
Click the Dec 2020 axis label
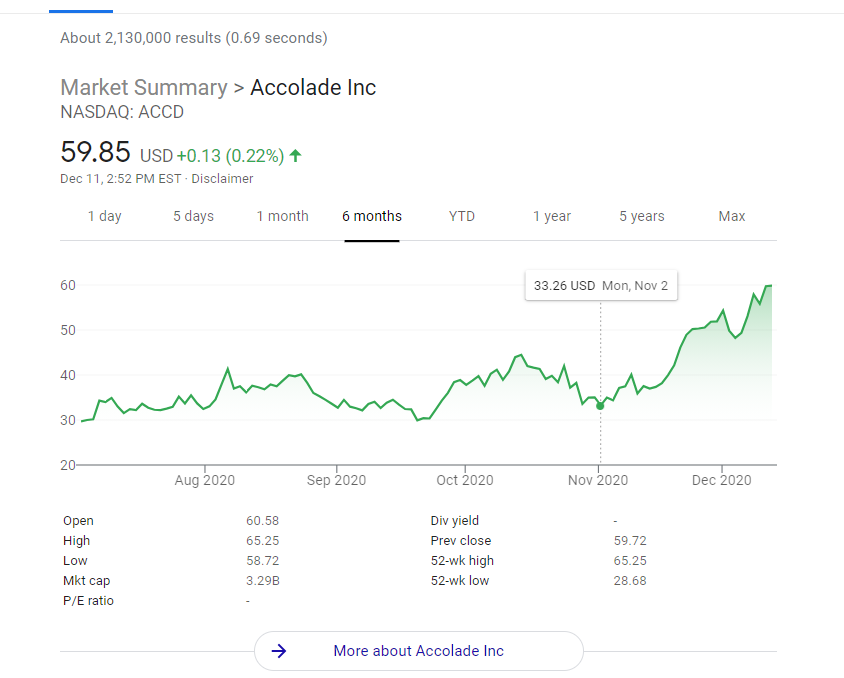(x=722, y=480)
